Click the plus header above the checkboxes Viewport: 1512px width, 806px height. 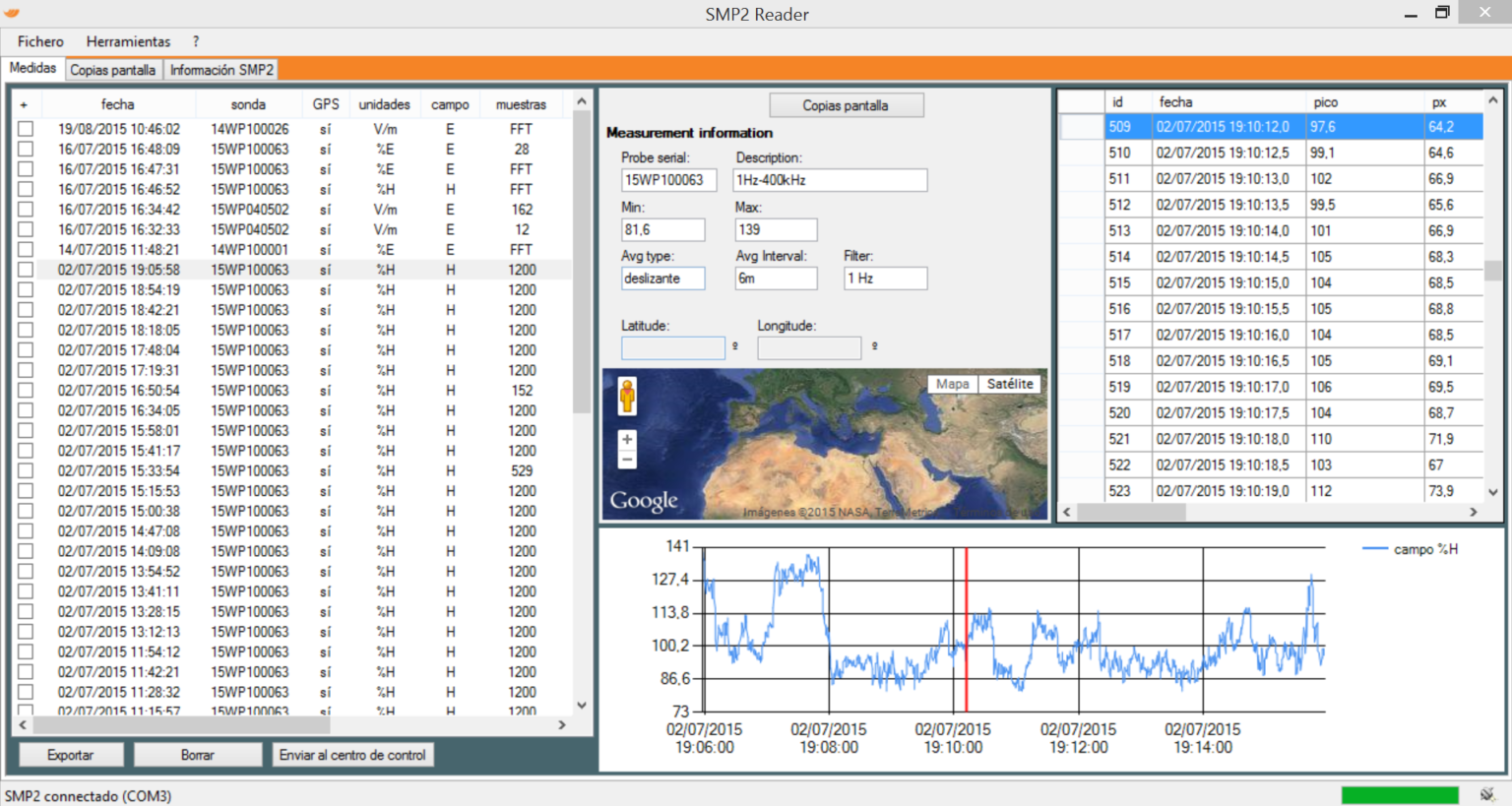24,104
